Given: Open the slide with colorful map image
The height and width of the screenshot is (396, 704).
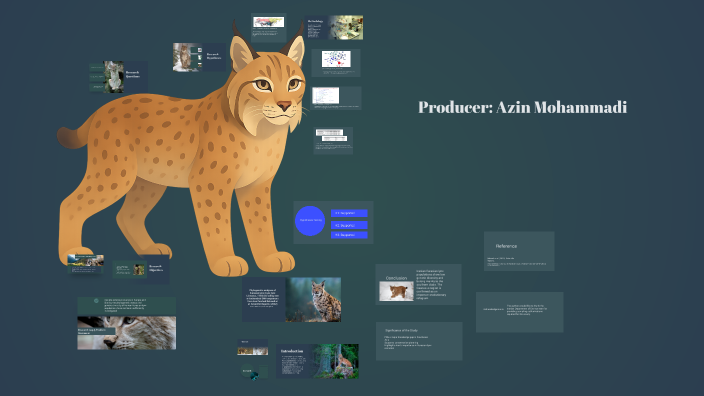Looking at the screenshot, I should tap(268, 27).
